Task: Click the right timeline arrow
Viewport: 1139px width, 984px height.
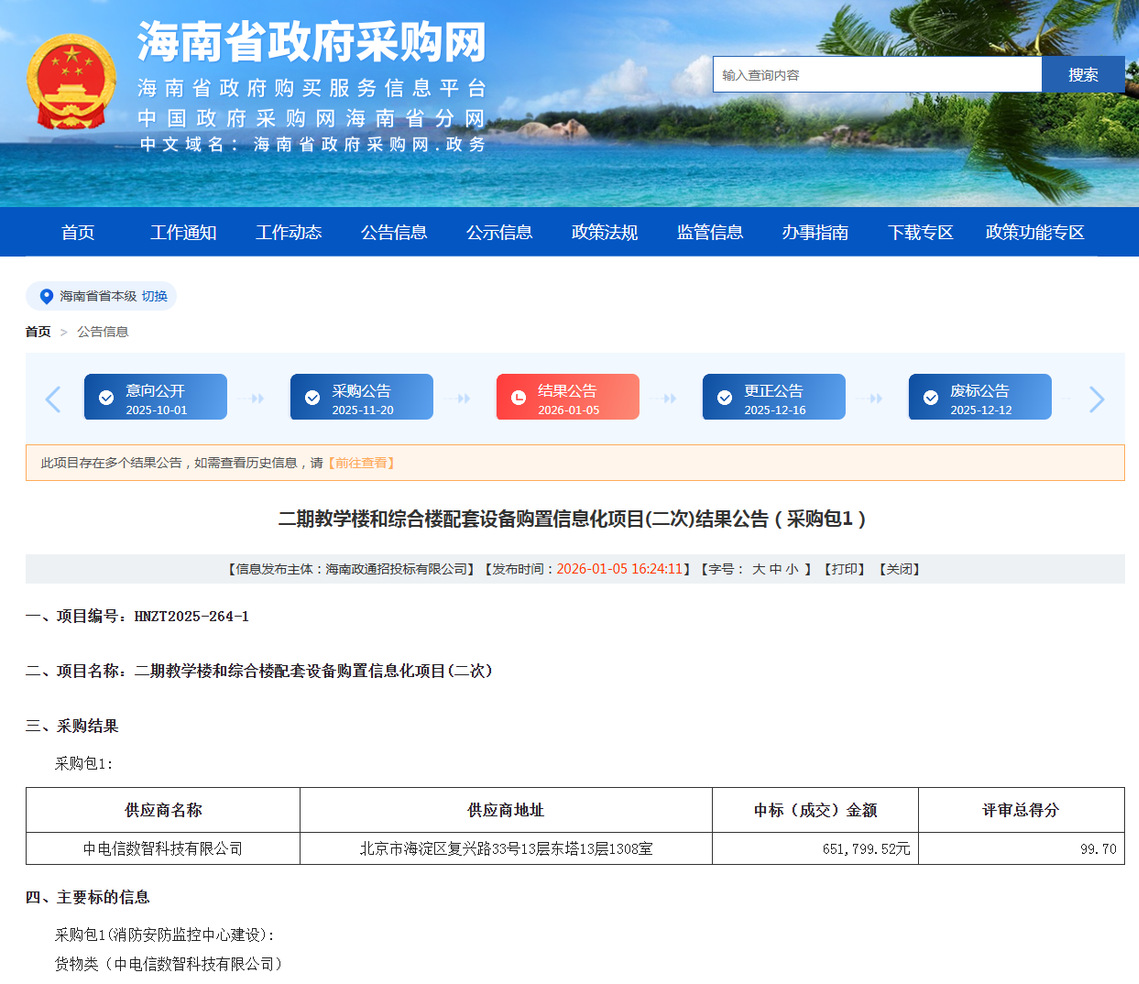Action: 1096,399
